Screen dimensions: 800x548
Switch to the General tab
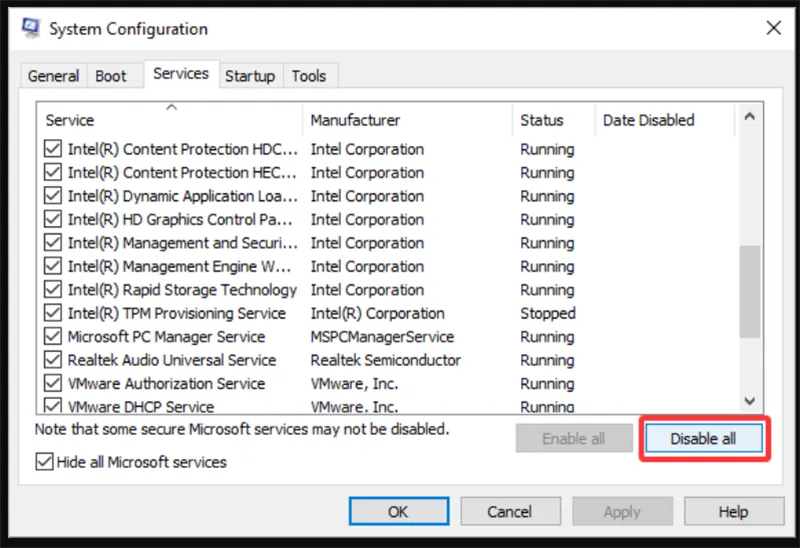pyautogui.click(x=53, y=76)
